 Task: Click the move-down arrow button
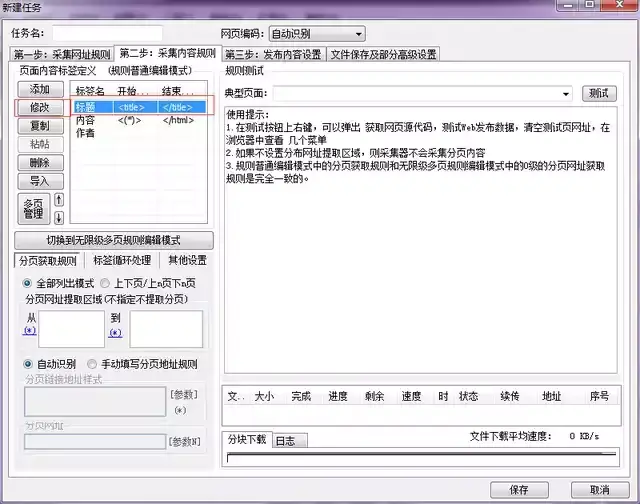pyautogui.click(x=59, y=218)
